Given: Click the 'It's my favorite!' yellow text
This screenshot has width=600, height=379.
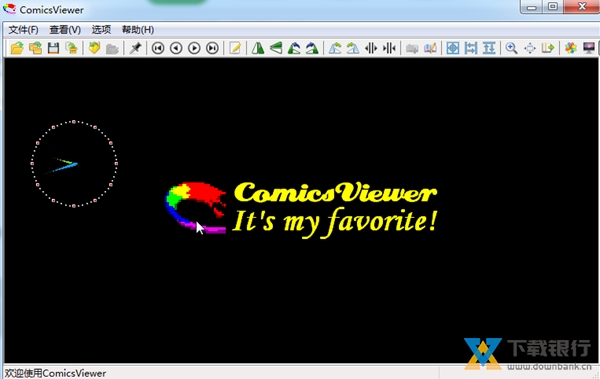Looking at the screenshot, I should pyautogui.click(x=335, y=223).
